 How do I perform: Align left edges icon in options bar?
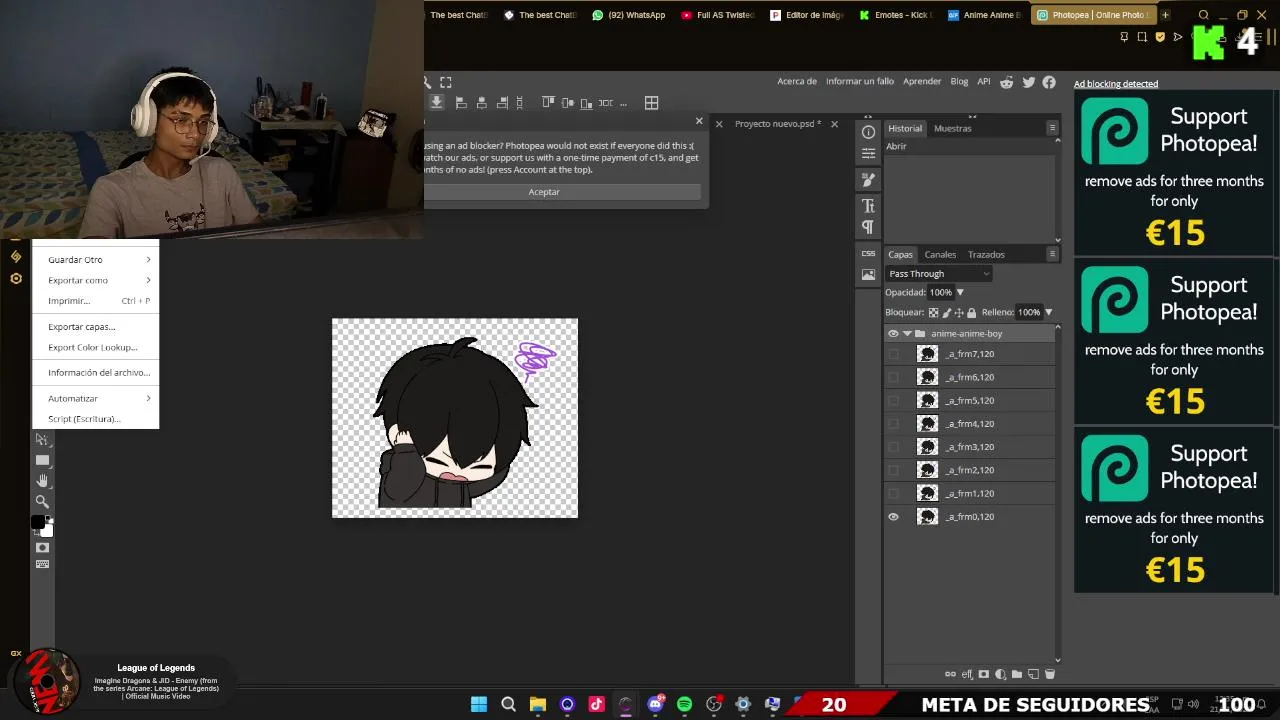[x=461, y=102]
